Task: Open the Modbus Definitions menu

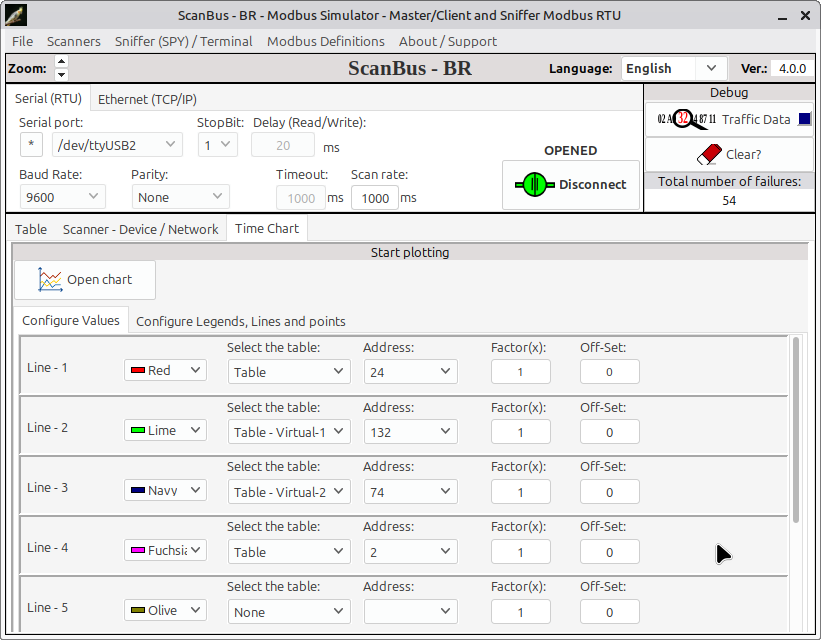Action: (x=326, y=41)
